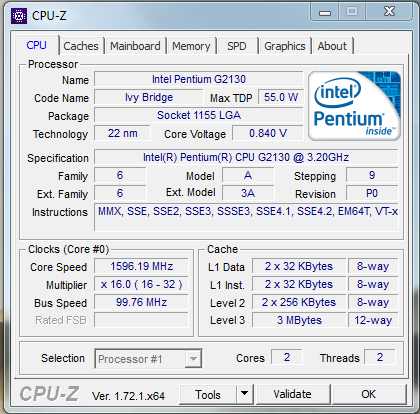Click the Core Speed value 1596.19 MHz
420x414 pixels.
click(141, 266)
